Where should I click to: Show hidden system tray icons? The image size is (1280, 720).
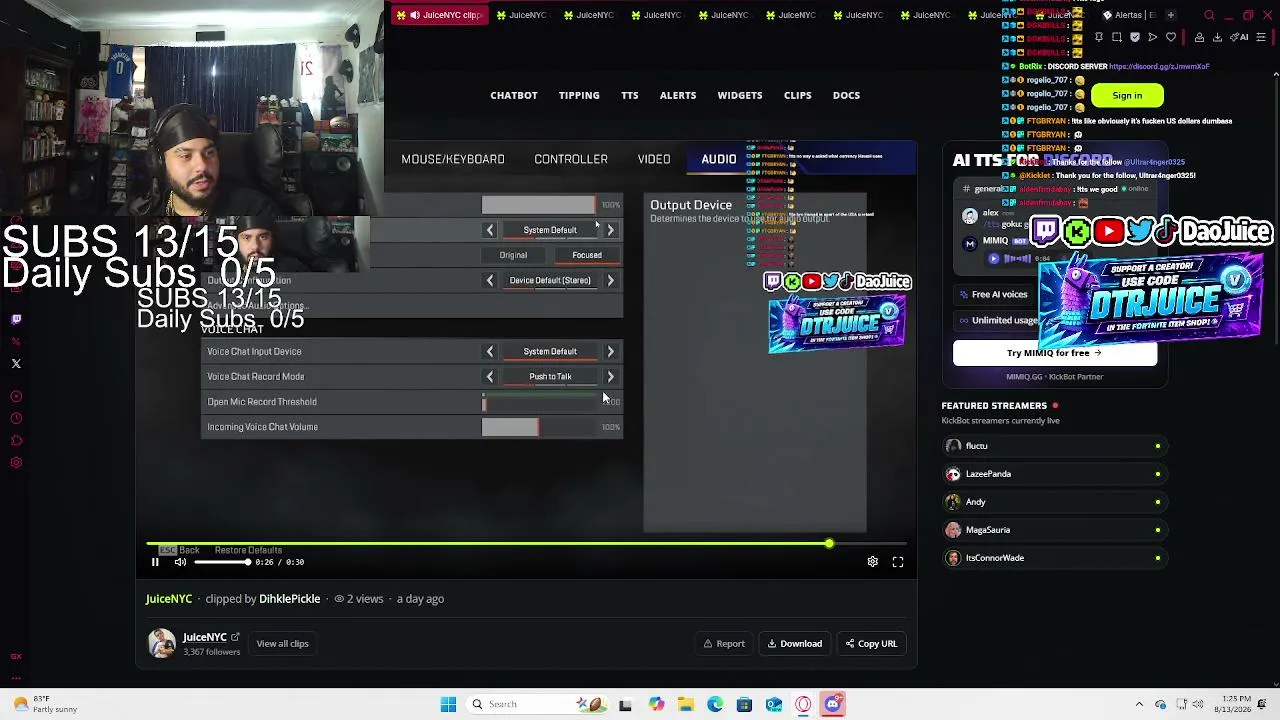(1138, 704)
